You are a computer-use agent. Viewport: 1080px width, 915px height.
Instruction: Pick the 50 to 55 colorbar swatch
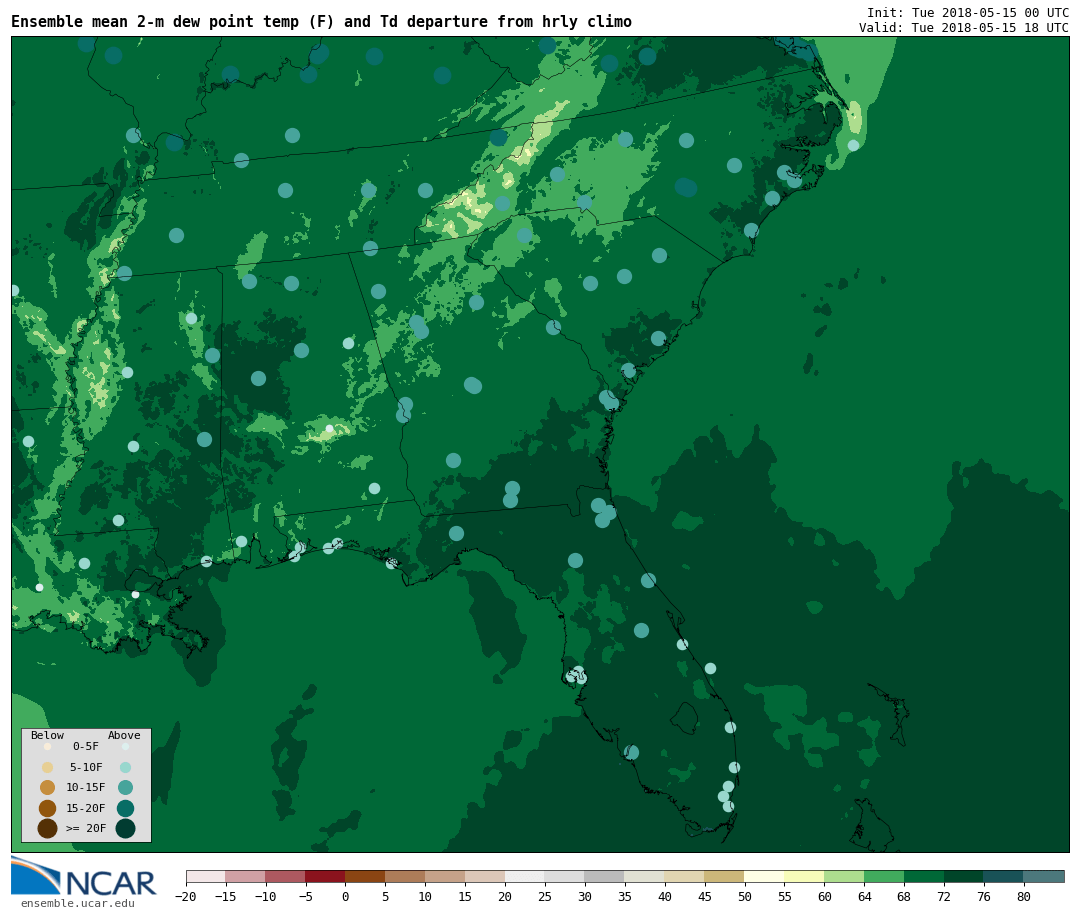(765, 876)
